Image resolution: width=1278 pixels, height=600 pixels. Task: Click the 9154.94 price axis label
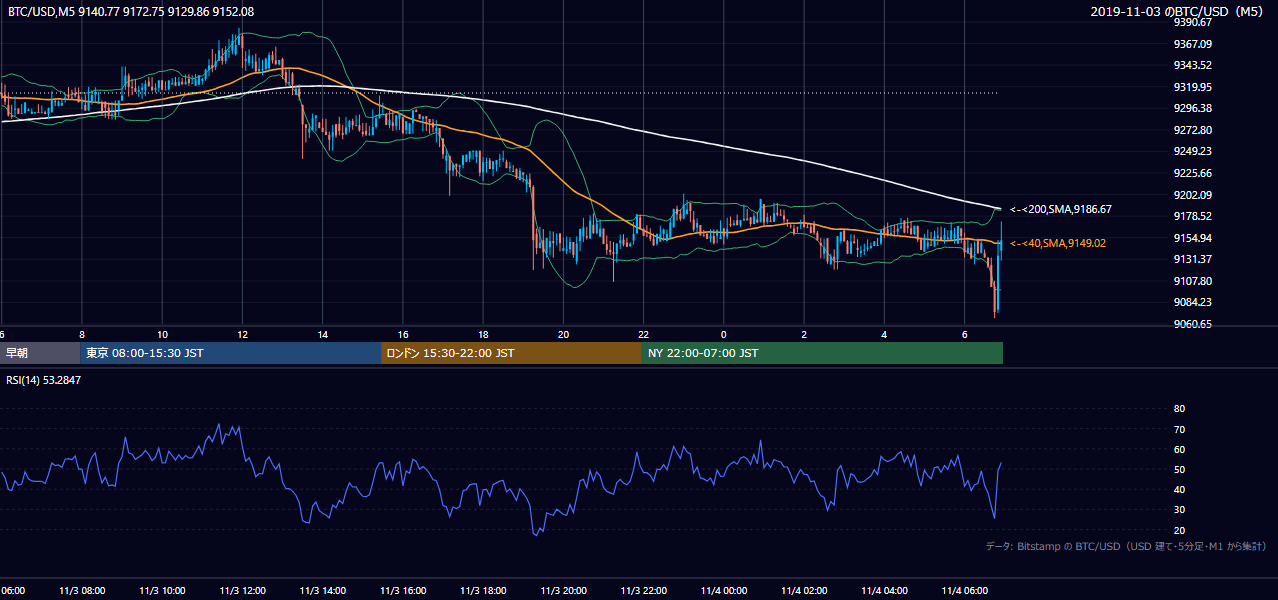pos(1194,238)
